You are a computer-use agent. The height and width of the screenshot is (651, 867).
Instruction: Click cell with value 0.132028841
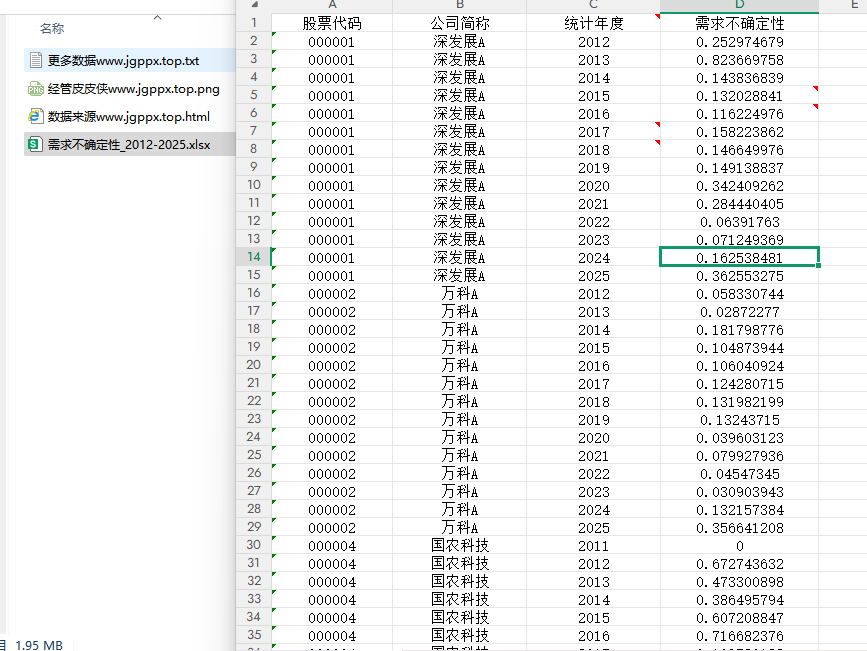pos(739,96)
